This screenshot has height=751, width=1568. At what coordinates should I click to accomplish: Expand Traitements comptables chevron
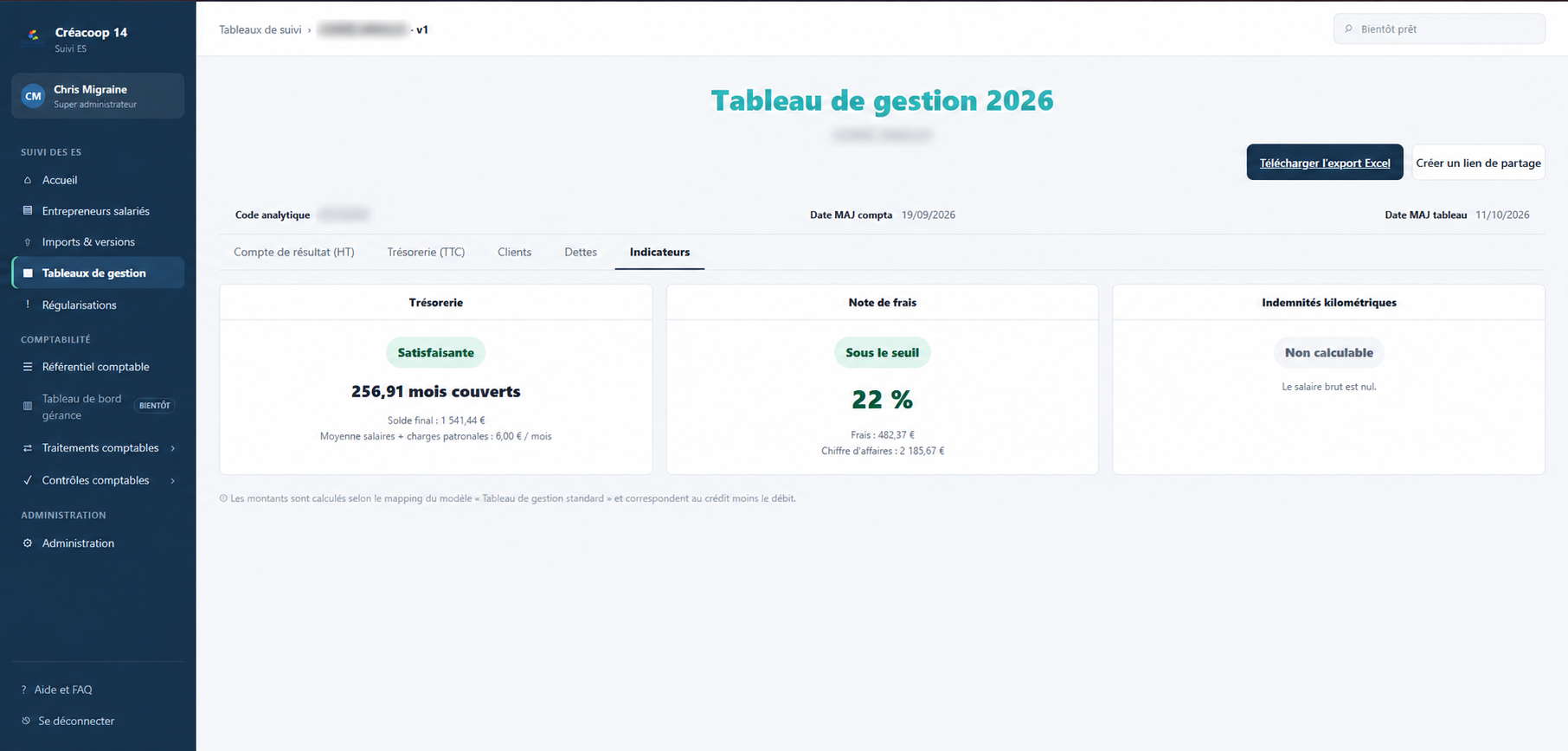pyautogui.click(x=173, y=448)
